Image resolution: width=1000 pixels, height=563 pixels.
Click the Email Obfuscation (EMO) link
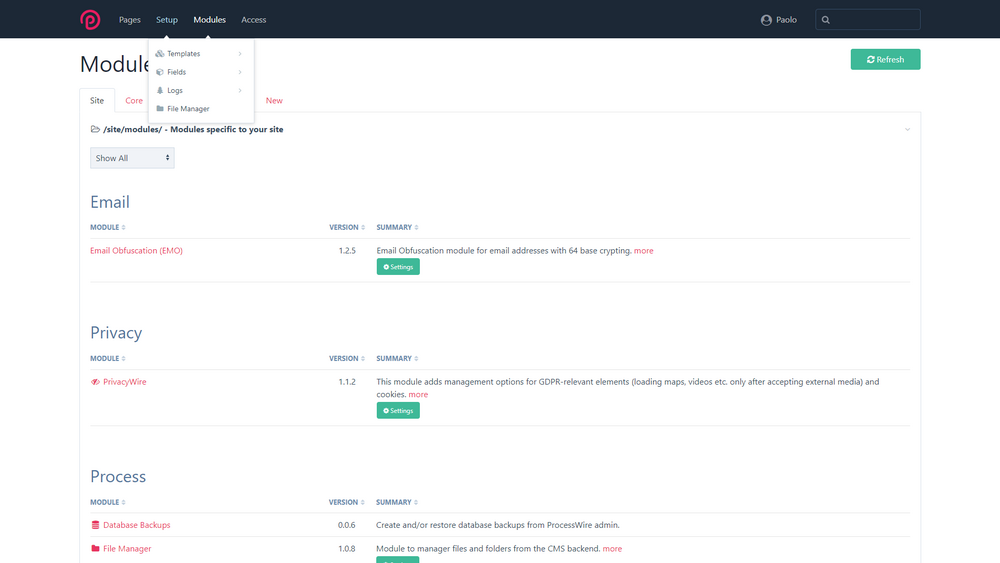136,251
